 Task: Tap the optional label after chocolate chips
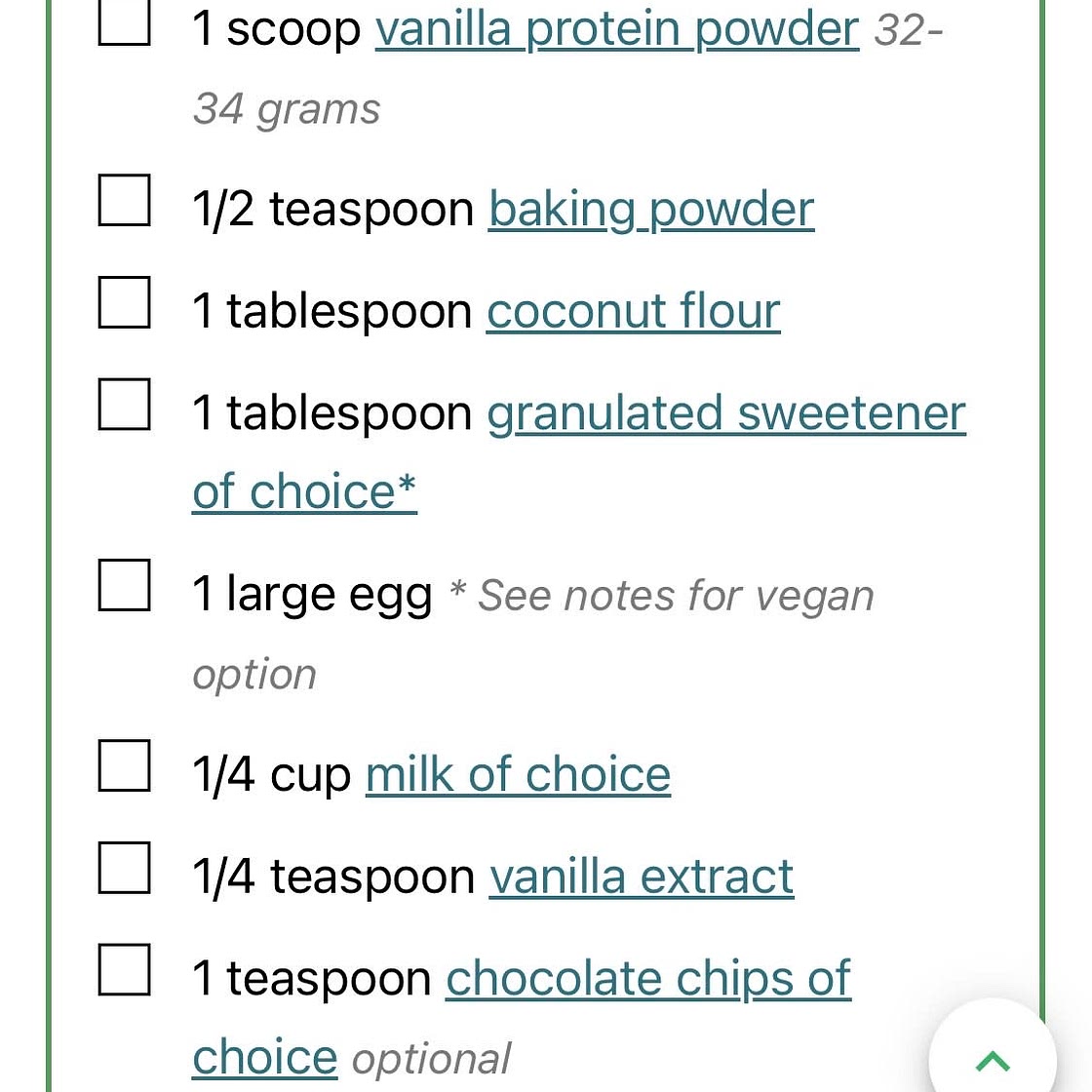coord(431,1059)
